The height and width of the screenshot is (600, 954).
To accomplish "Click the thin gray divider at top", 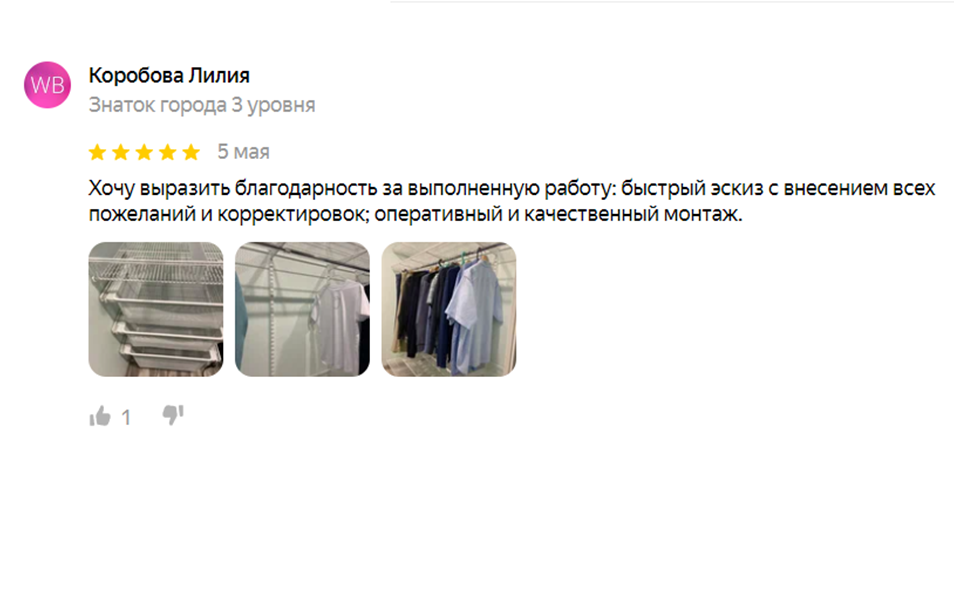I will [x=672, y=1].
